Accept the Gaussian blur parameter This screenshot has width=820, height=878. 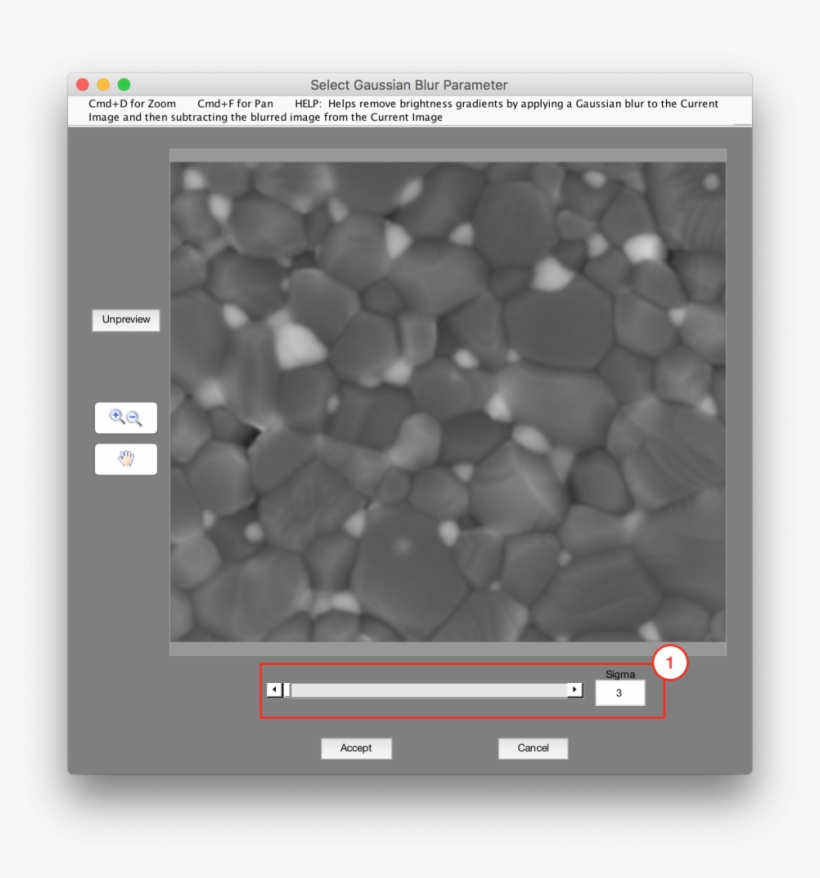tap(356, 748)
